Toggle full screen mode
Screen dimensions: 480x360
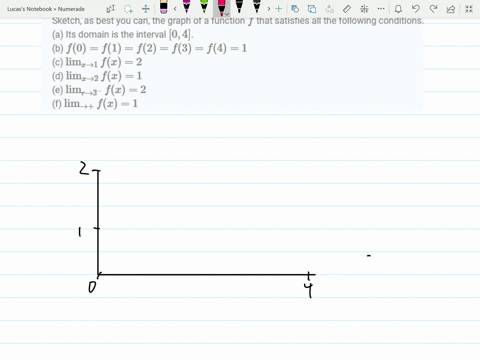click(469, 9)
